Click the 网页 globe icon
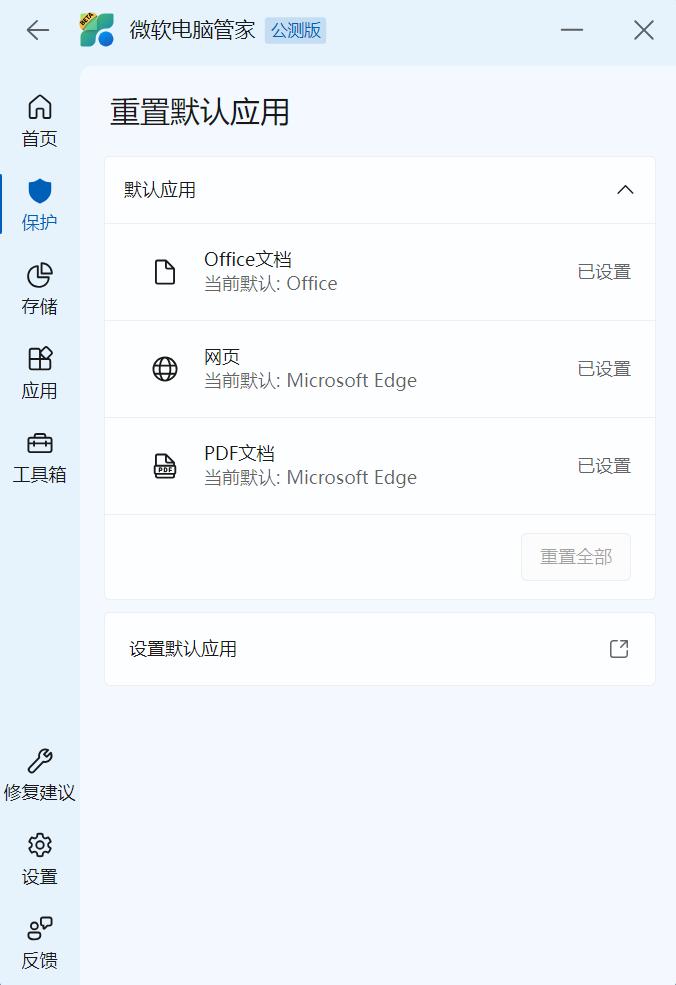676x985 pixels. 164,368
